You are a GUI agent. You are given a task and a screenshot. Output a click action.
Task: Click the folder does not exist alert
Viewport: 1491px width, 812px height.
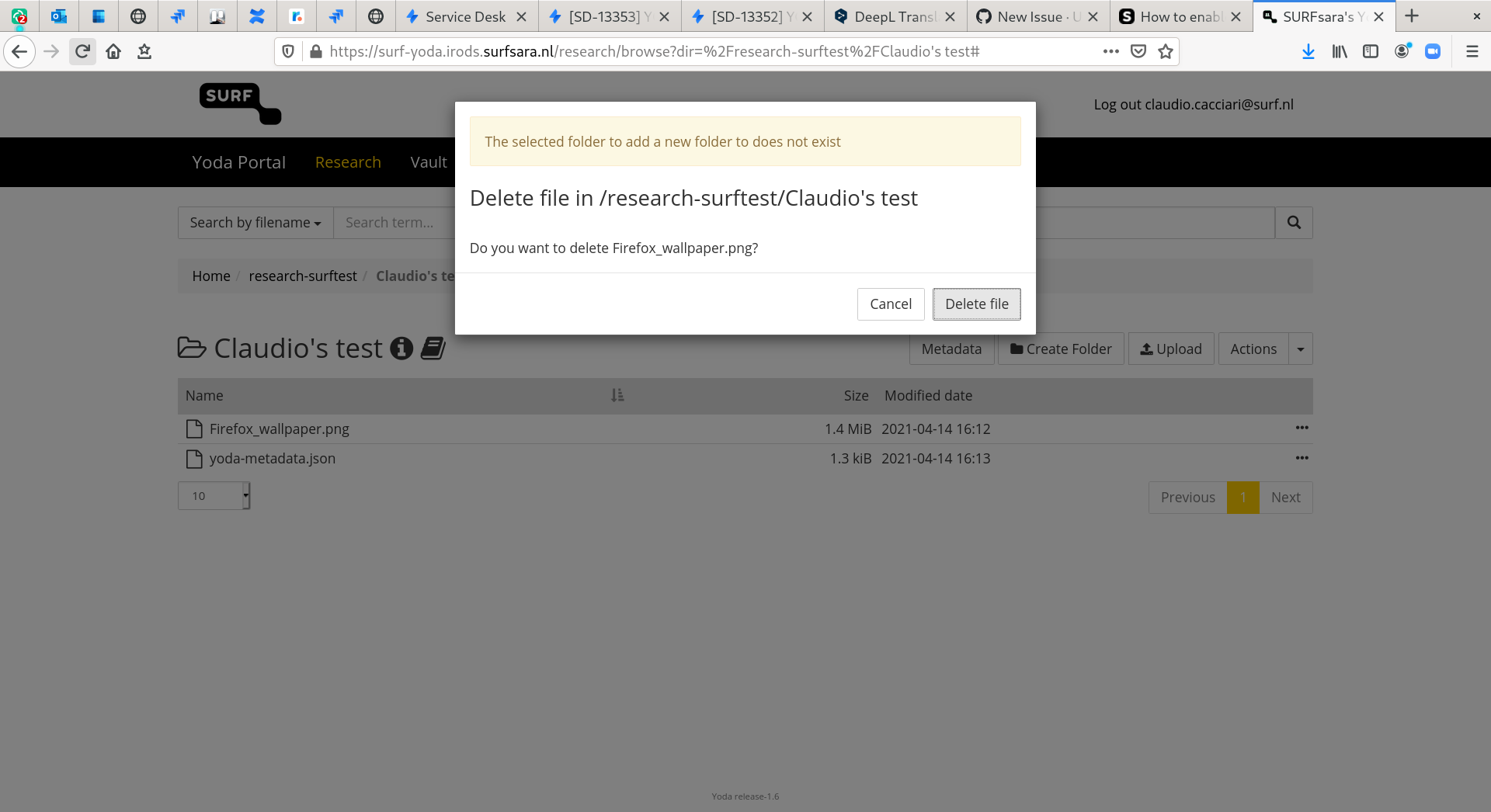745,141
